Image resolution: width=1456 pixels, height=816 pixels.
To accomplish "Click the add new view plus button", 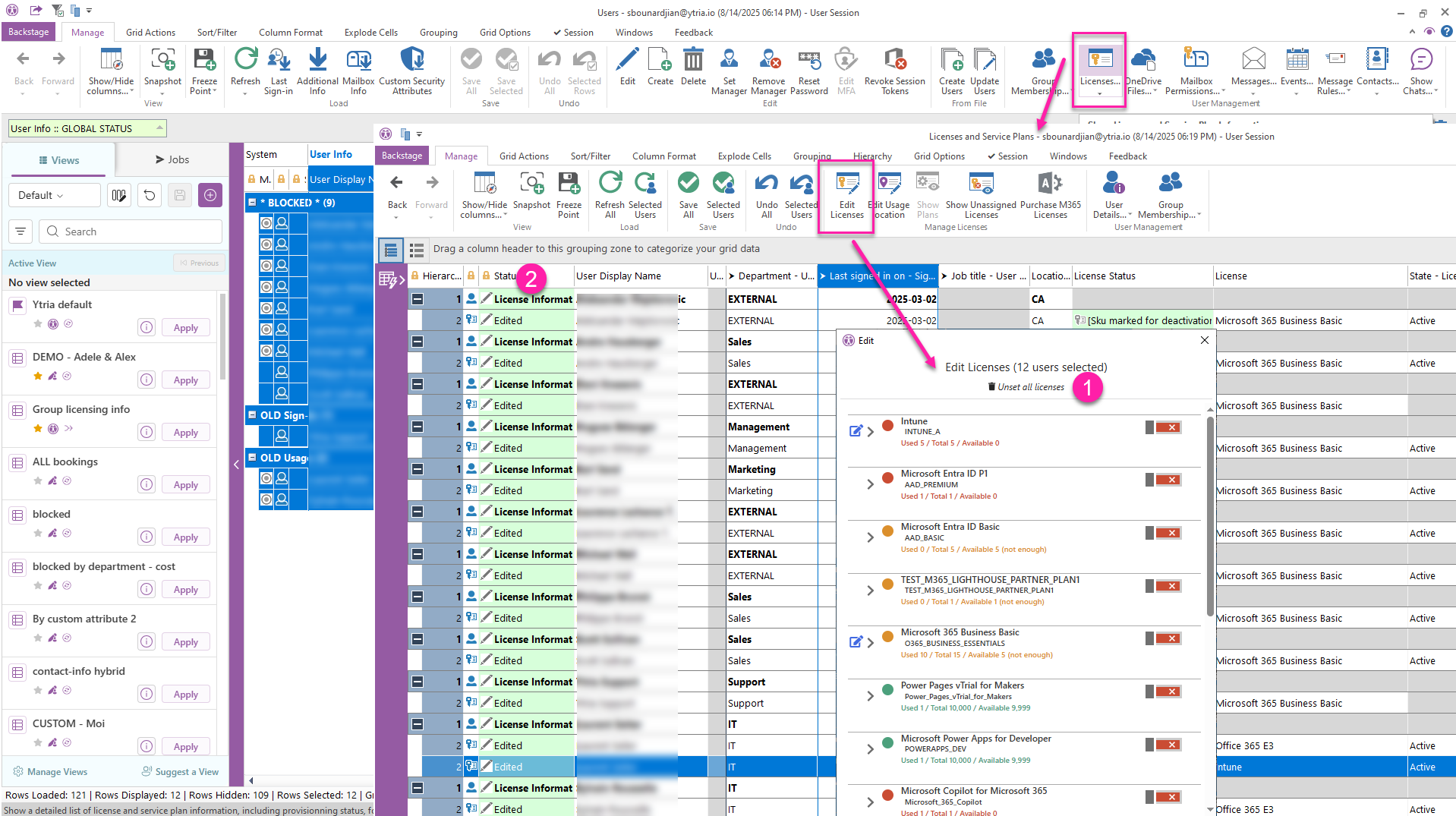I will pos(210,195).
